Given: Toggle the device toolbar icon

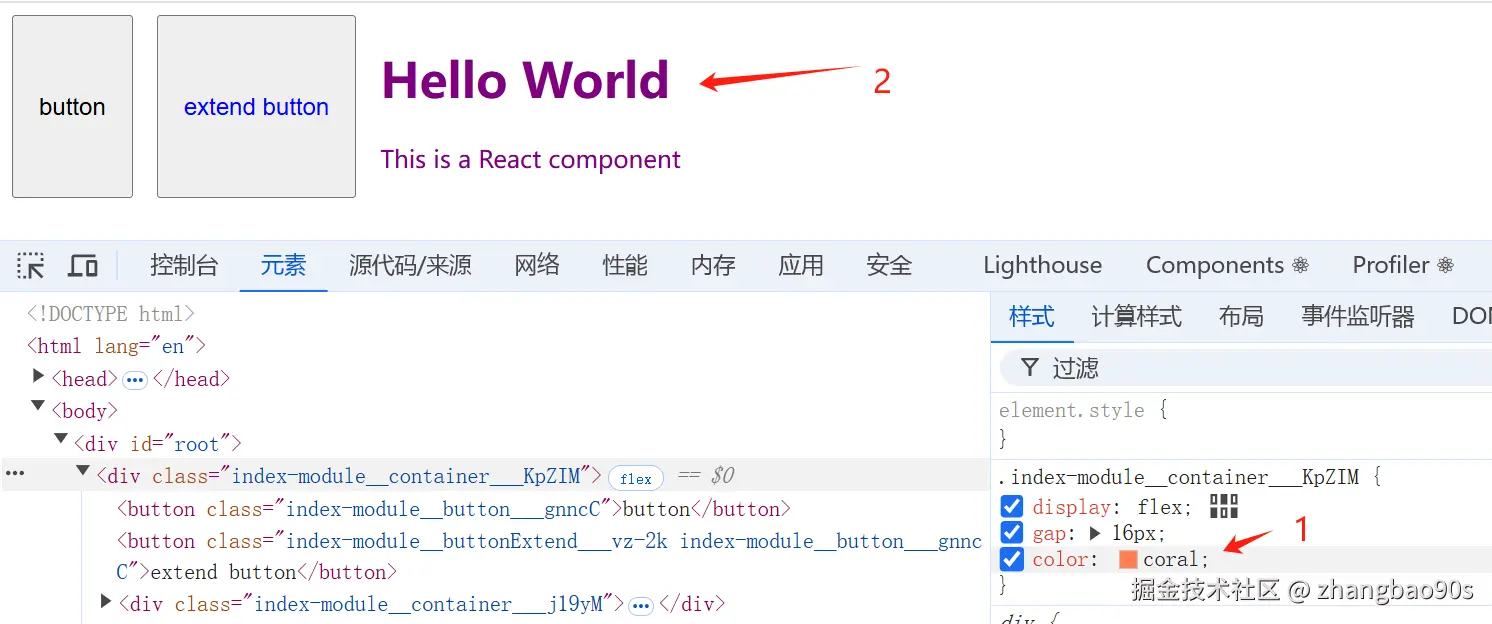Looking at the screenshot, I should (83, 265).
